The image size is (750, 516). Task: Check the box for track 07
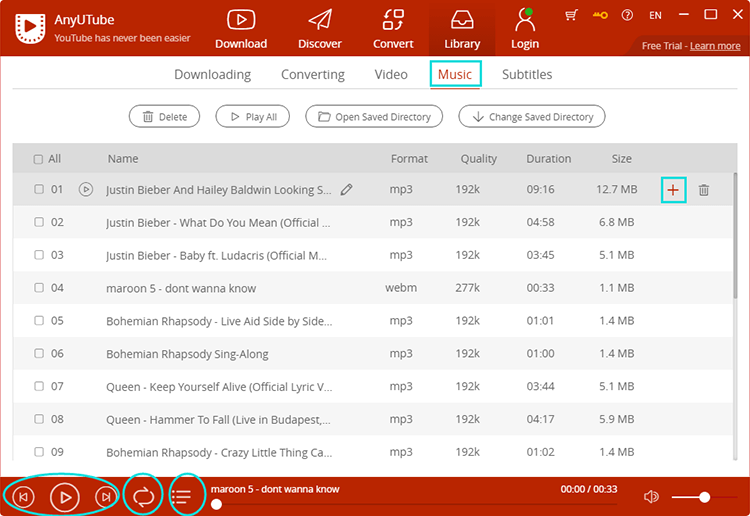(39, 386)
